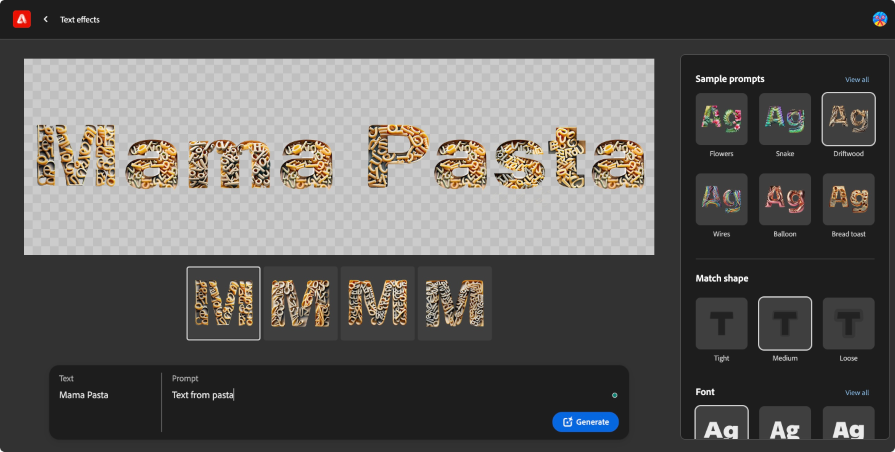Select the Snake sample prompt

(785, 120)
